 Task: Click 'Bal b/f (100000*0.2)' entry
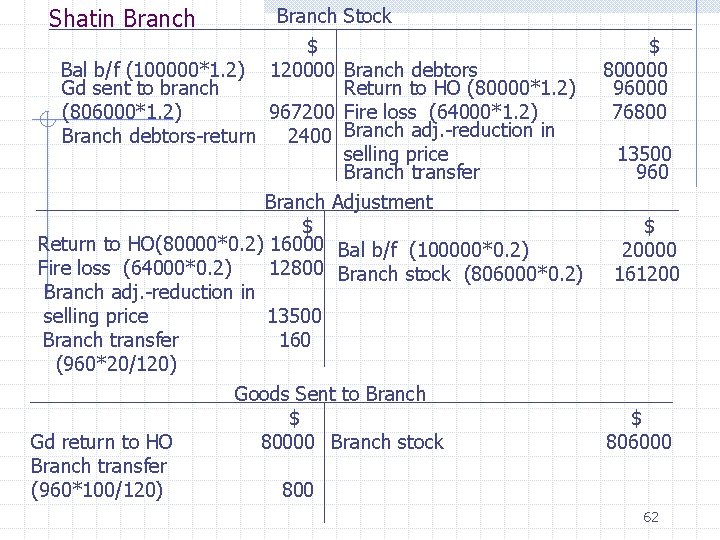tap(433, 250)
